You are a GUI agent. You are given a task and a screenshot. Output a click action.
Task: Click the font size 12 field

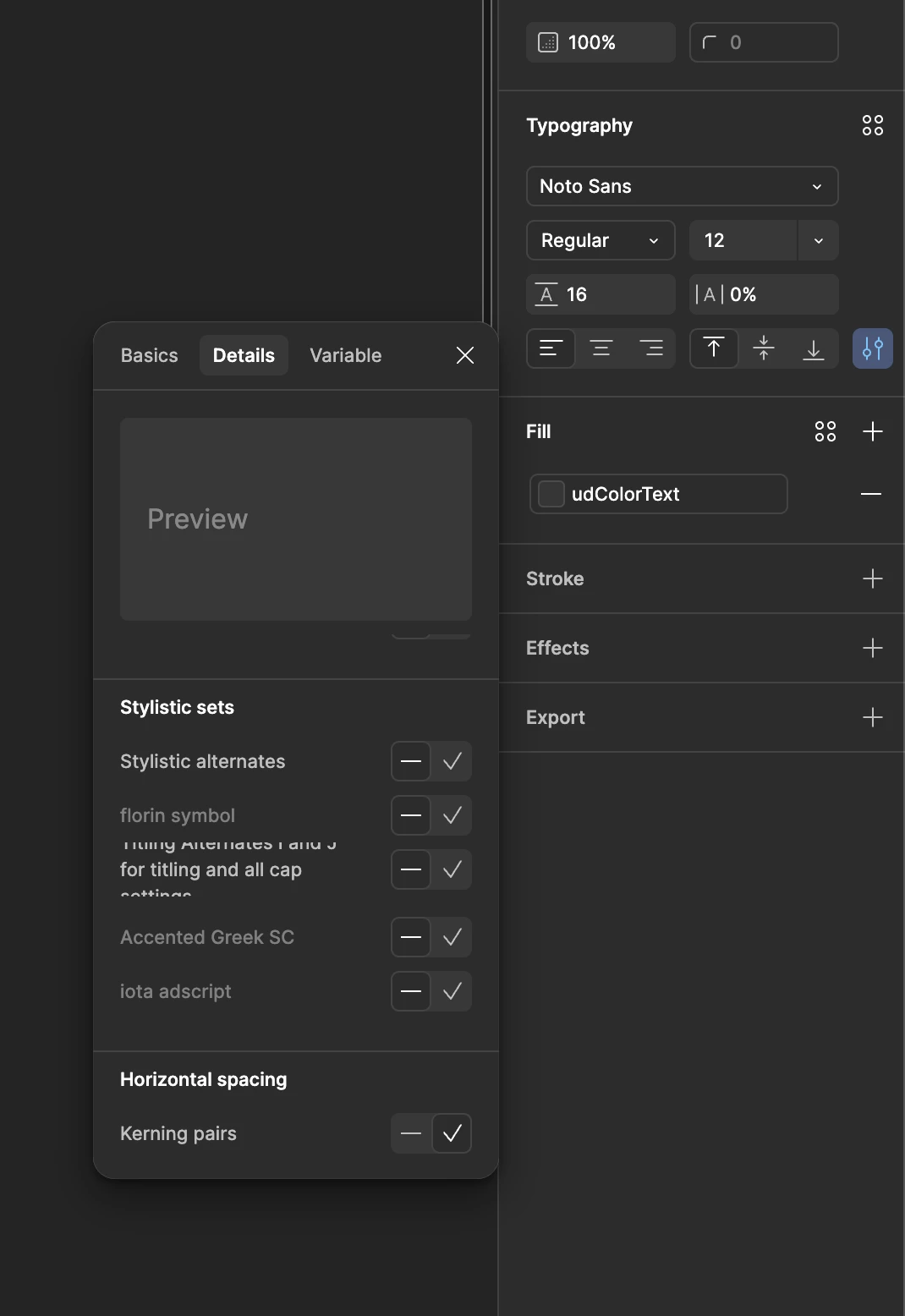pyautogui.click(x=743, y=240)
